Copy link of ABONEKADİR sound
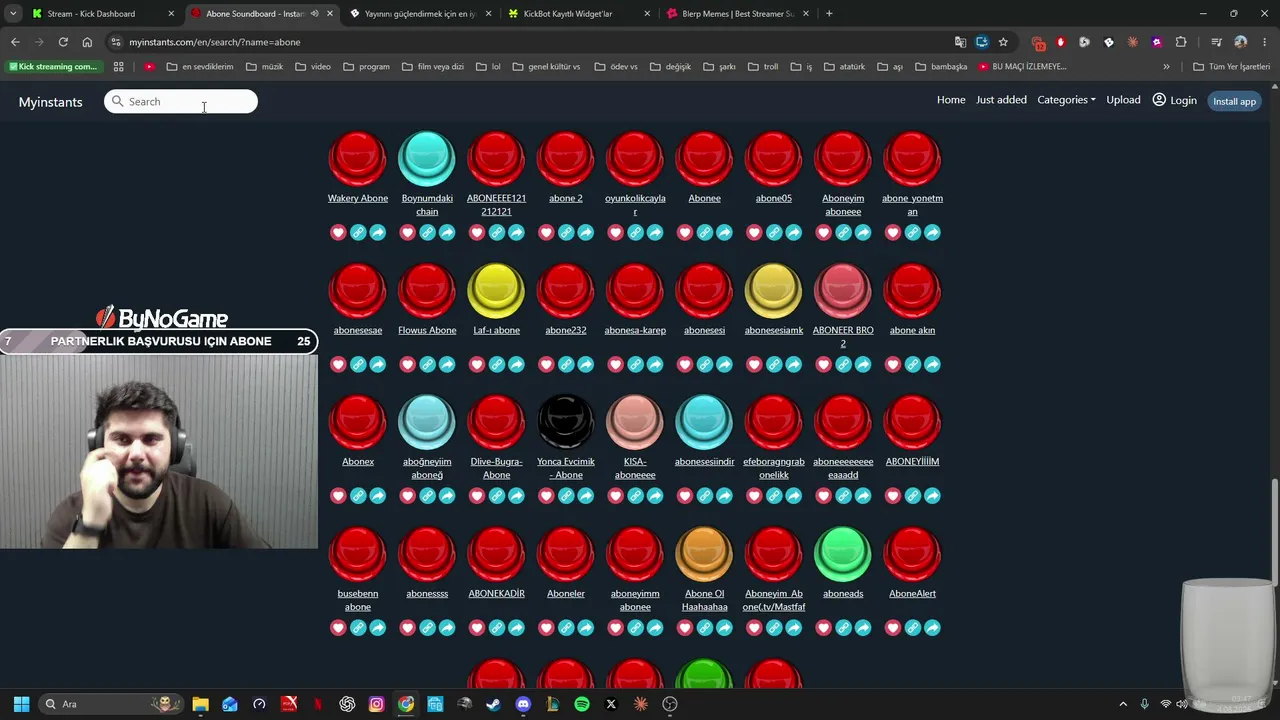 click(497, 628)
